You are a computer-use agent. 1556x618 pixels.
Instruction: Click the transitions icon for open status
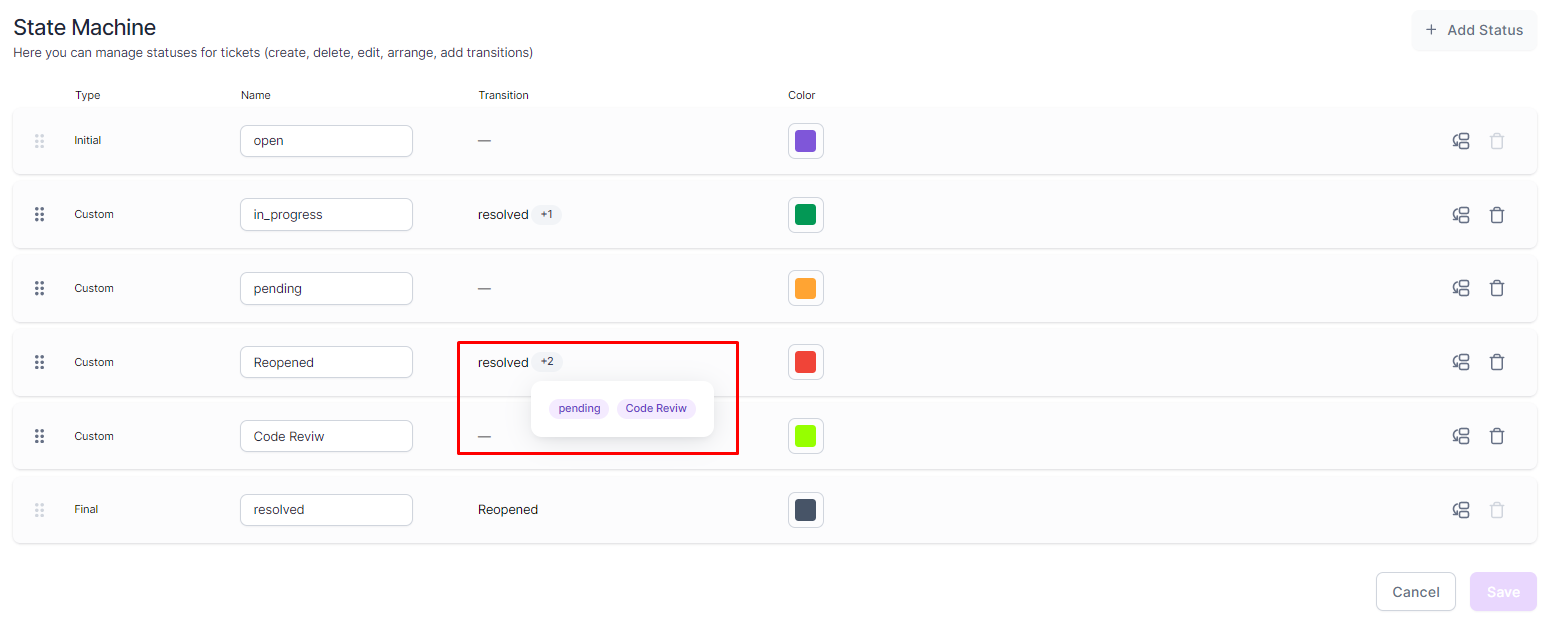click(1460, 141)
